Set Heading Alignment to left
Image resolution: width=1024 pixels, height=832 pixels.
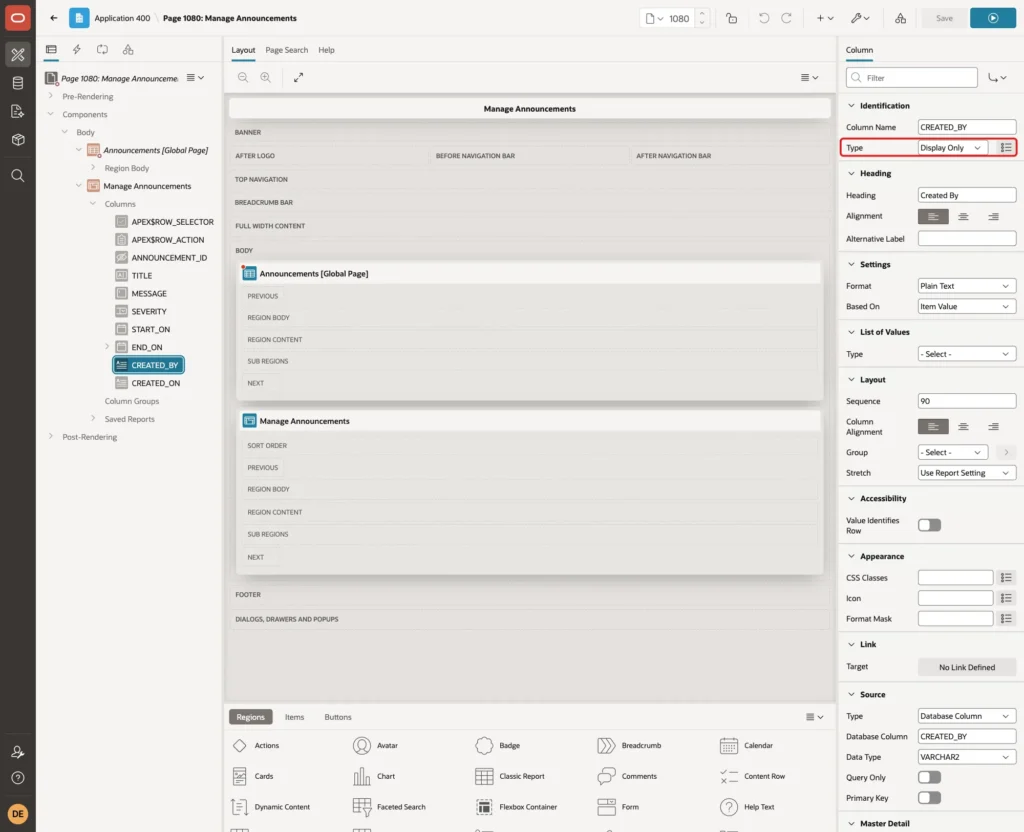pyautogui.click(x=933, y=216)
